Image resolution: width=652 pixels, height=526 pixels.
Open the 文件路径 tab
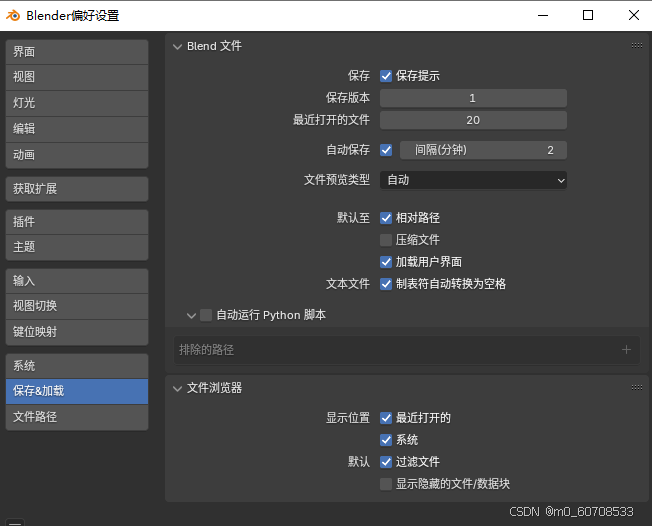(77, 417)
